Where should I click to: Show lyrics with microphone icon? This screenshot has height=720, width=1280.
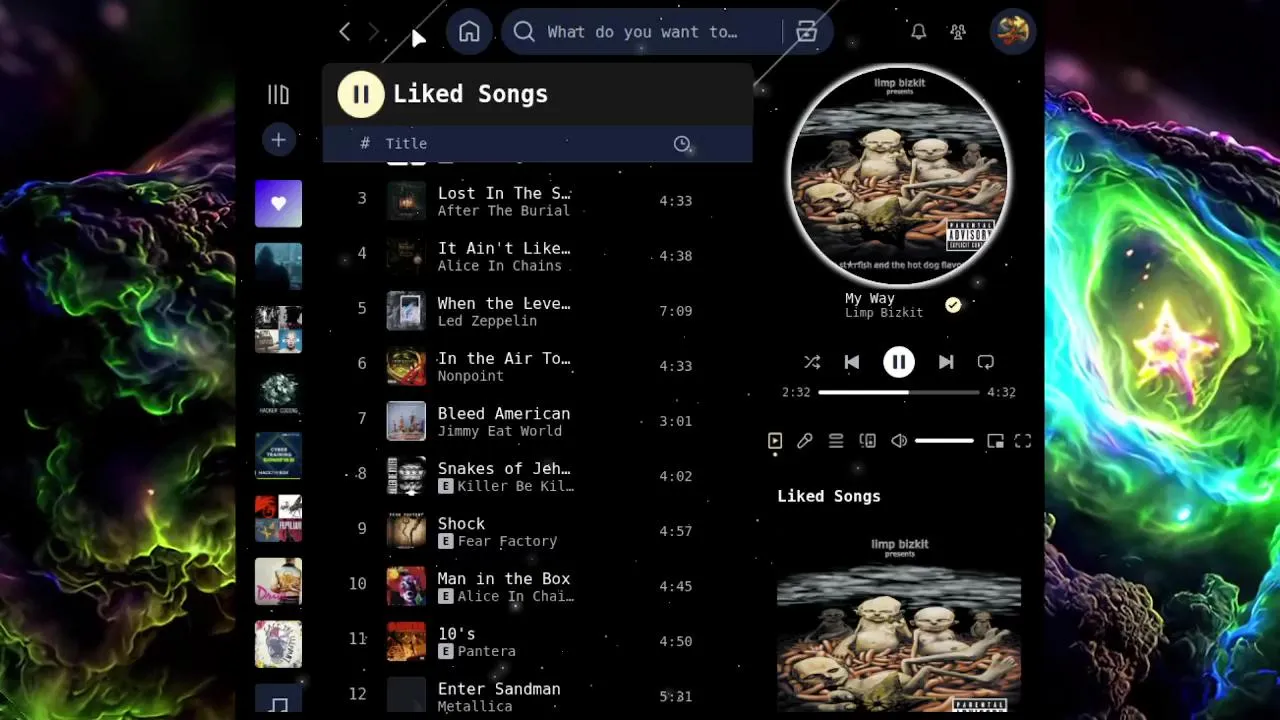805,441
